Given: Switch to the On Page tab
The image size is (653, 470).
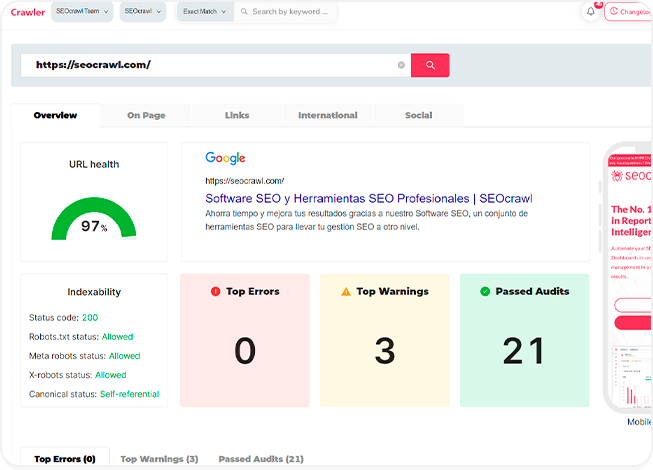Looking at the screenshot, I should click(x=146, y=116).
